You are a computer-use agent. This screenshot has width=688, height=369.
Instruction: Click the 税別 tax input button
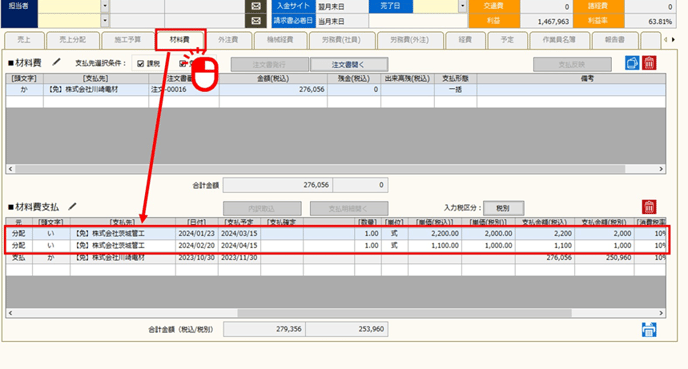(503, 208)
